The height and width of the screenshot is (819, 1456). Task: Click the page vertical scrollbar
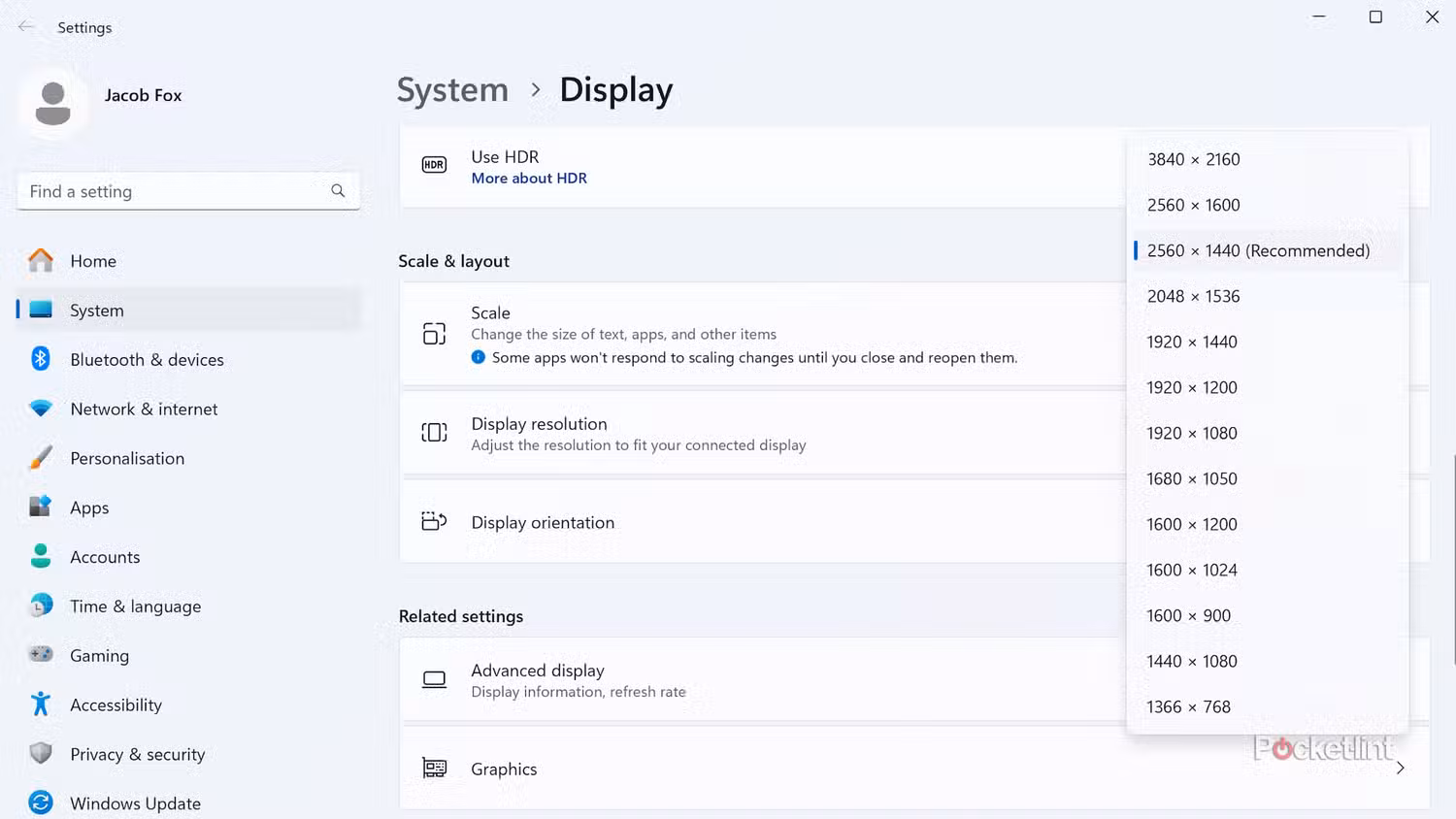[x=1453, y=558]
